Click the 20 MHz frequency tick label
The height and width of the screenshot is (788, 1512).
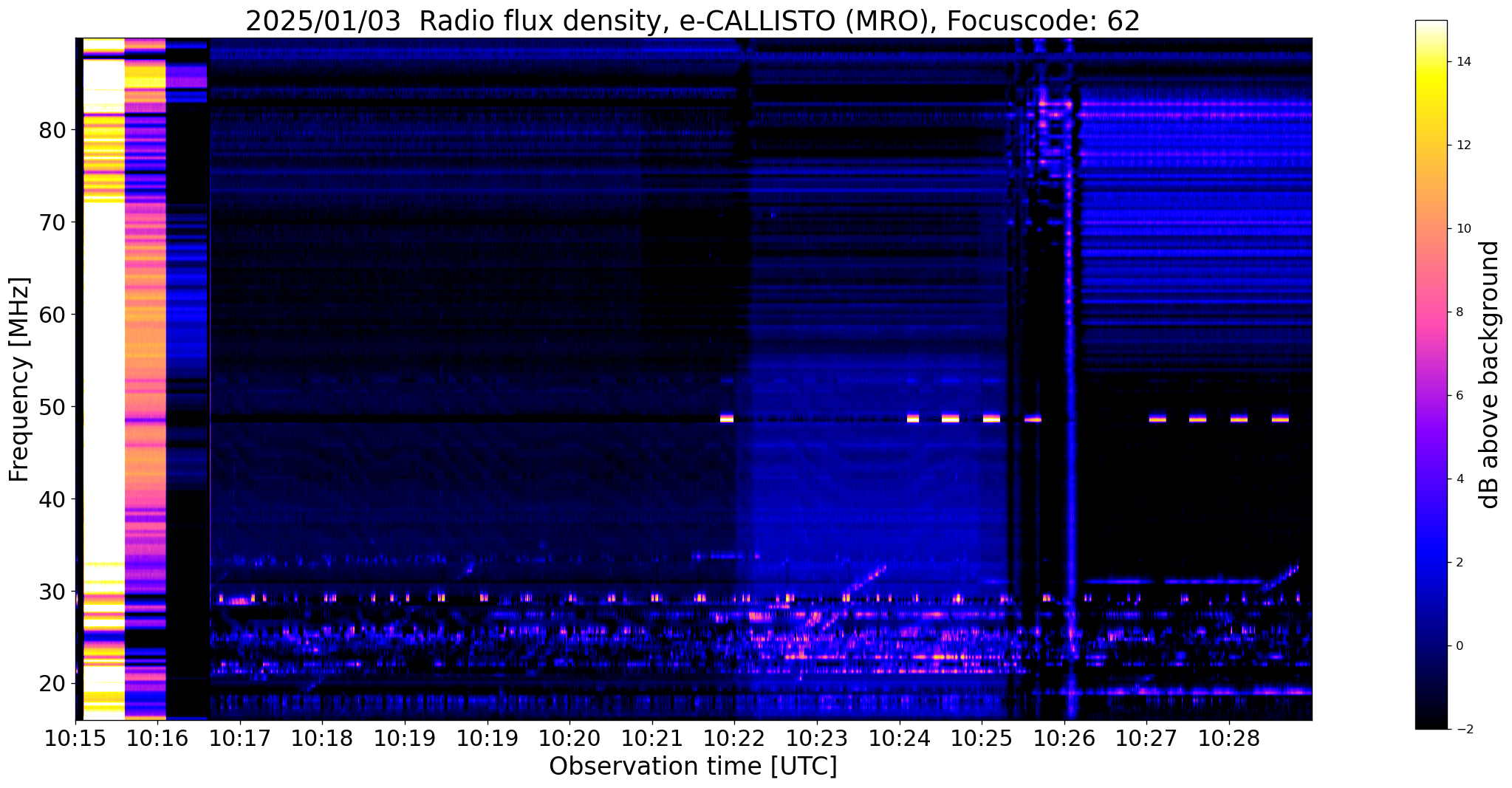click(52, 684)
